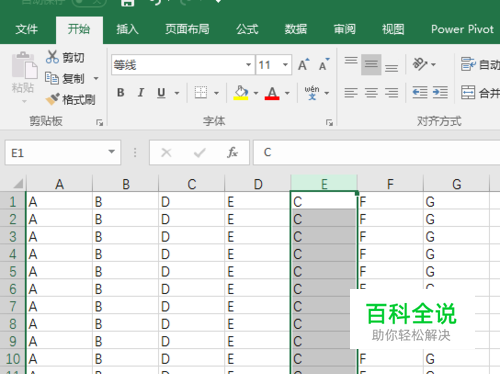Image resolution: width=500 pixels, height=374 pixels.
Task: Cancel formula entry with X icon
Action: (166, 153)
